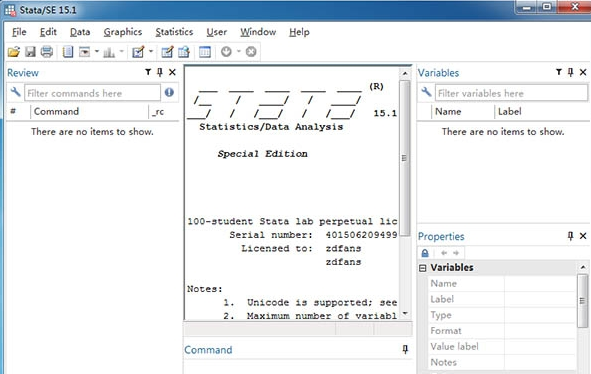Toggle auto-hide pin on Review panel
The image size is (591, 374).
tap(160, 72)
